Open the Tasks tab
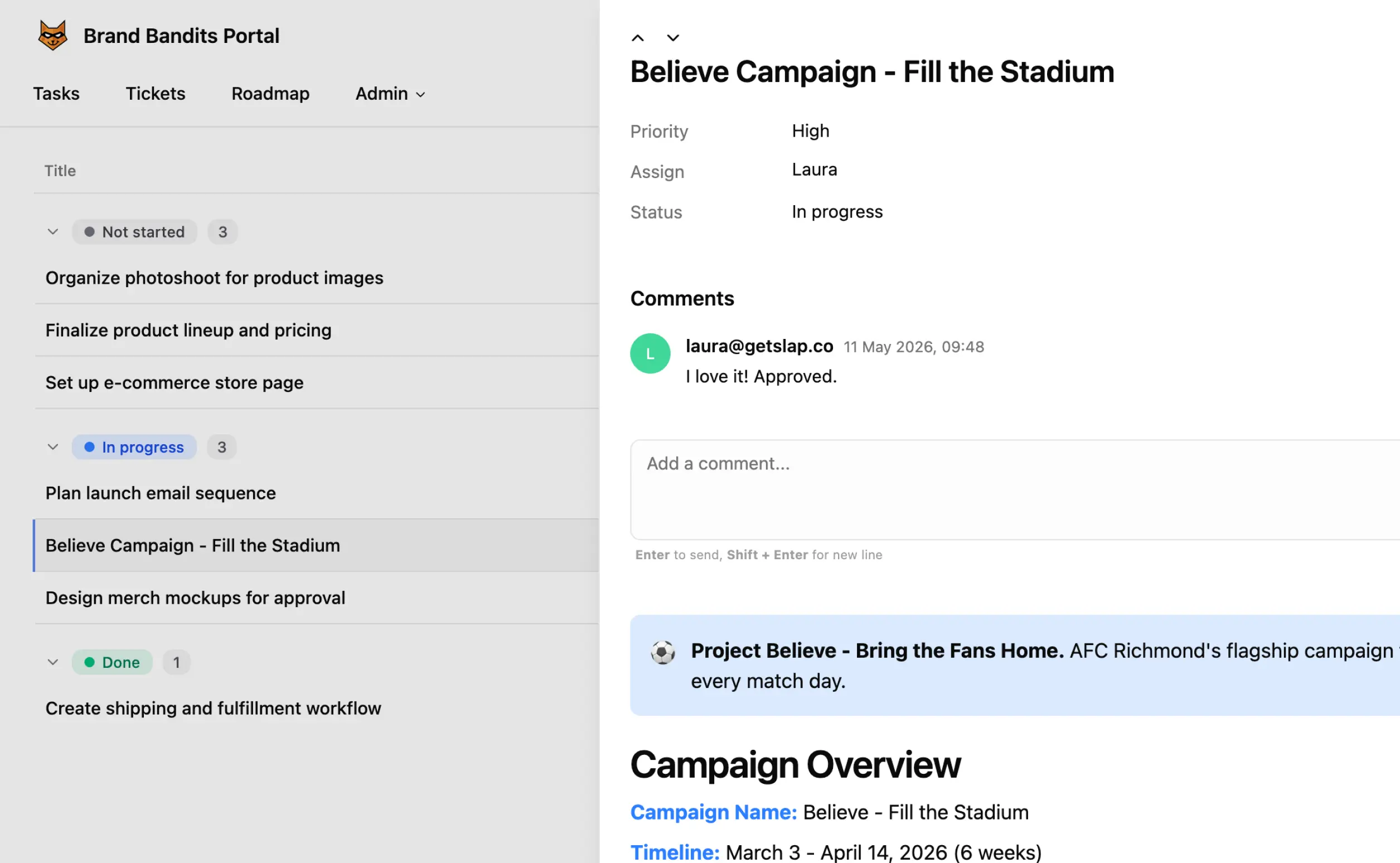Viewport: 1400px width, 863px height. (x=56, y=94)
